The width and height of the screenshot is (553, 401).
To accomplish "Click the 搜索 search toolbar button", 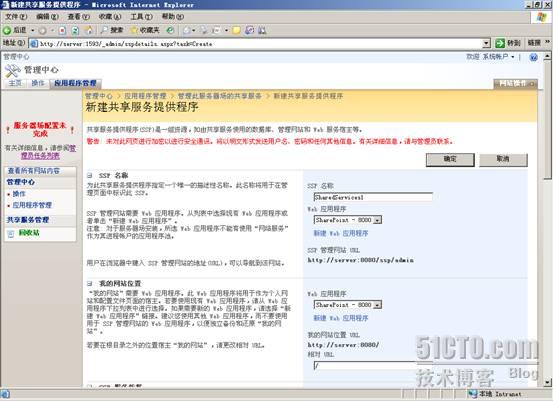I will (x=111, y=30).
